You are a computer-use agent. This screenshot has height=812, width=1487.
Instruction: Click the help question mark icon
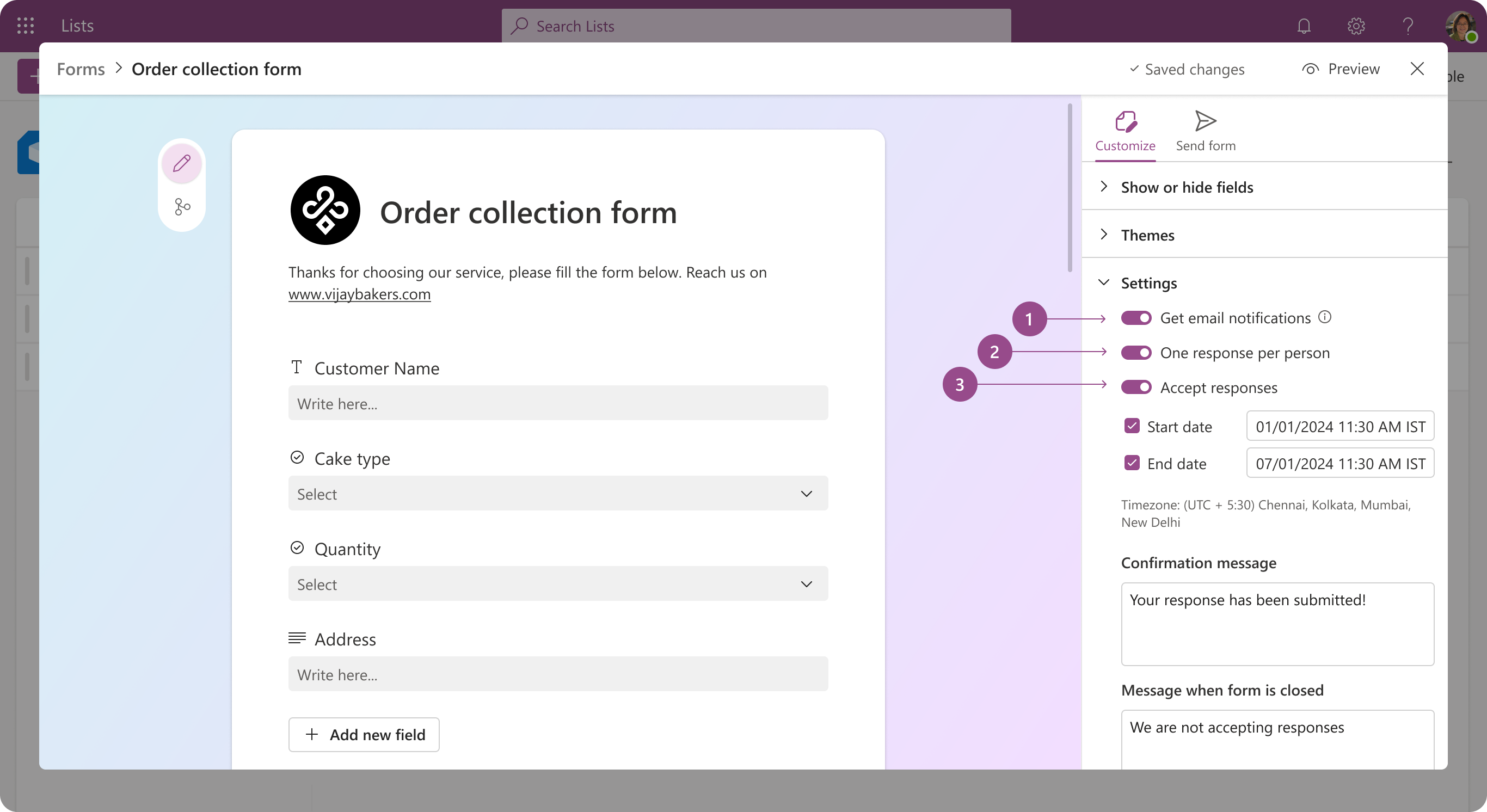[1408, 26]
